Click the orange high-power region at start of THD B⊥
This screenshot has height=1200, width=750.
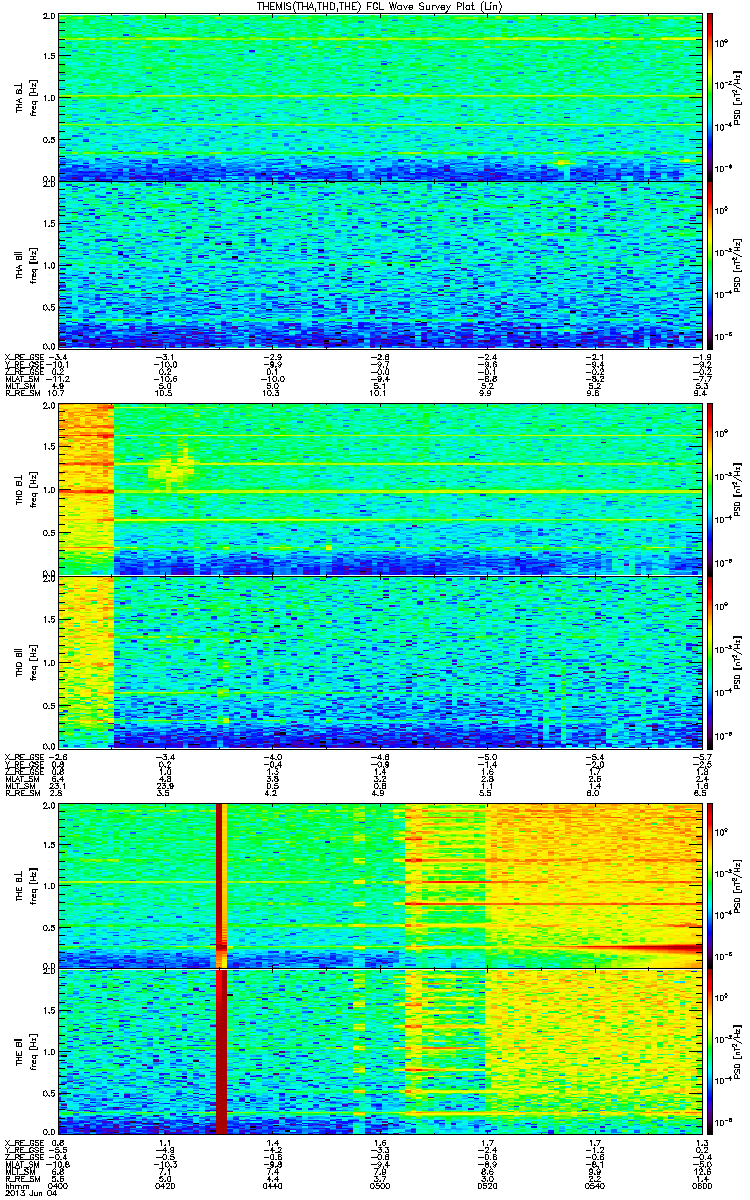click(86, 490)
